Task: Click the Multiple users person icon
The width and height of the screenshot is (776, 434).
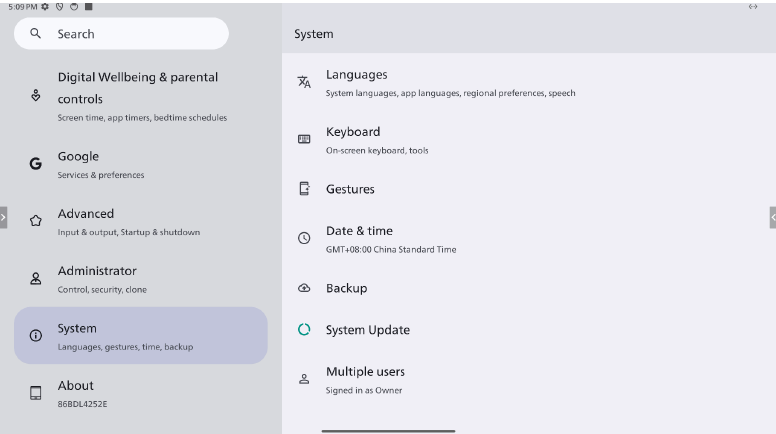Action: 304,379
